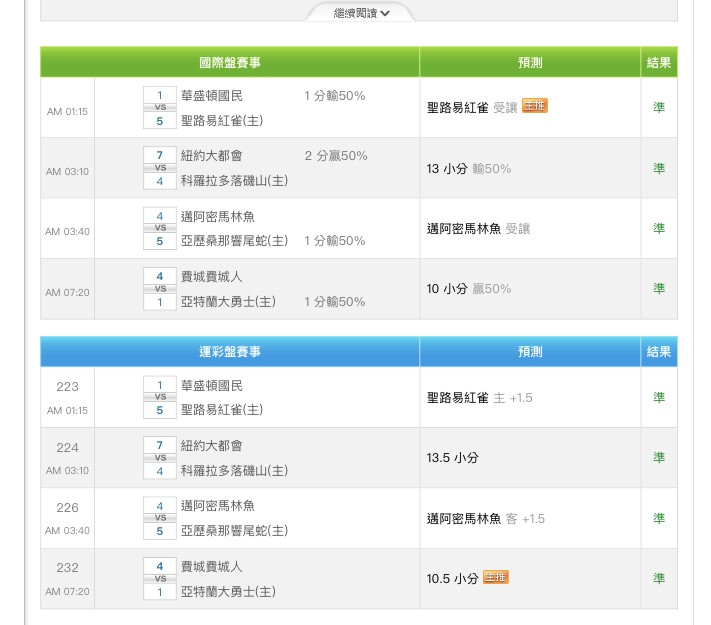Click the 運彩盤賽事 table header
Viewport: 711px width, 625px height.
[x=230, y=352]
